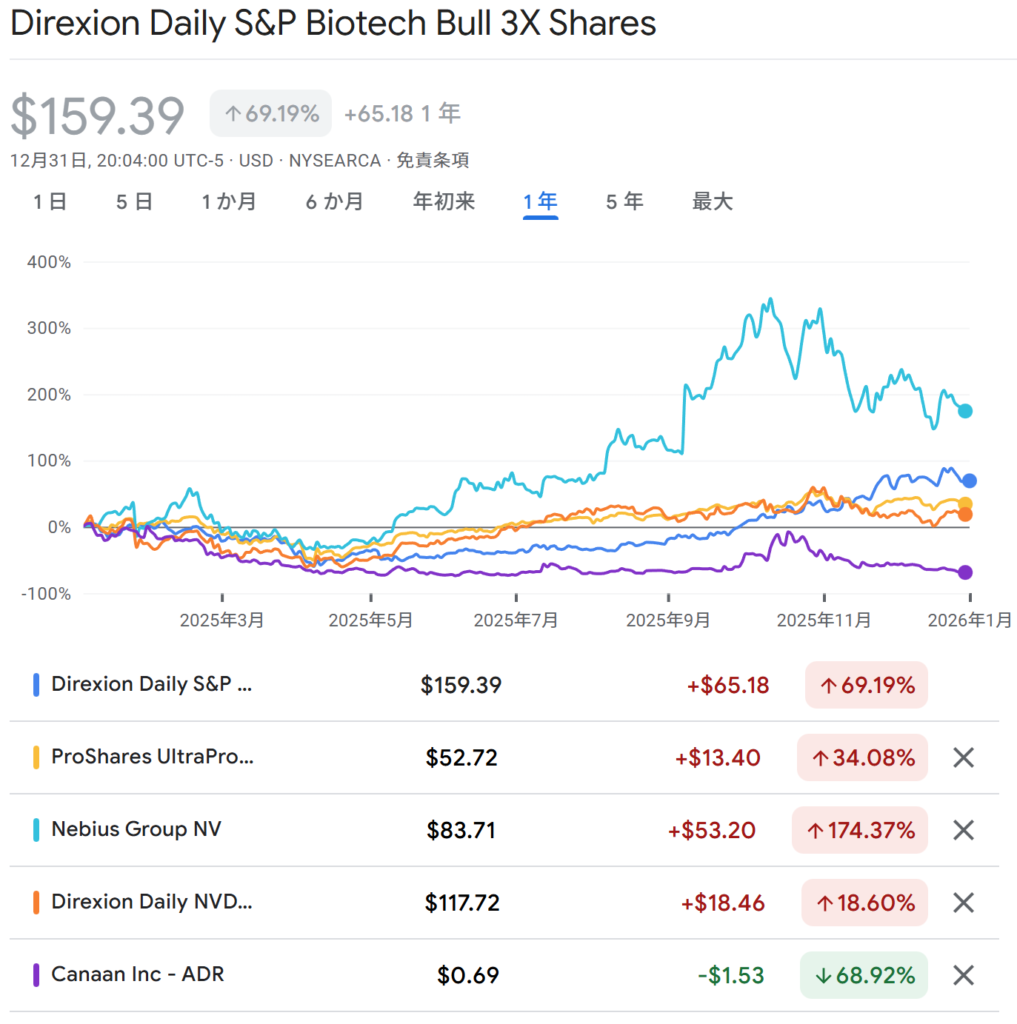Click the orange Direxion NVD endpoint dot

point(965,514)
